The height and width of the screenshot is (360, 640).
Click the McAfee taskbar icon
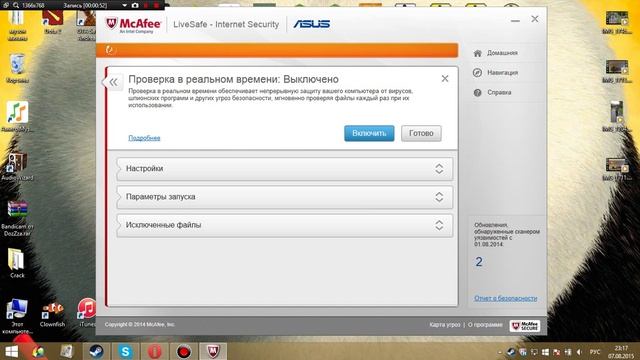click(x=213, y=351)
